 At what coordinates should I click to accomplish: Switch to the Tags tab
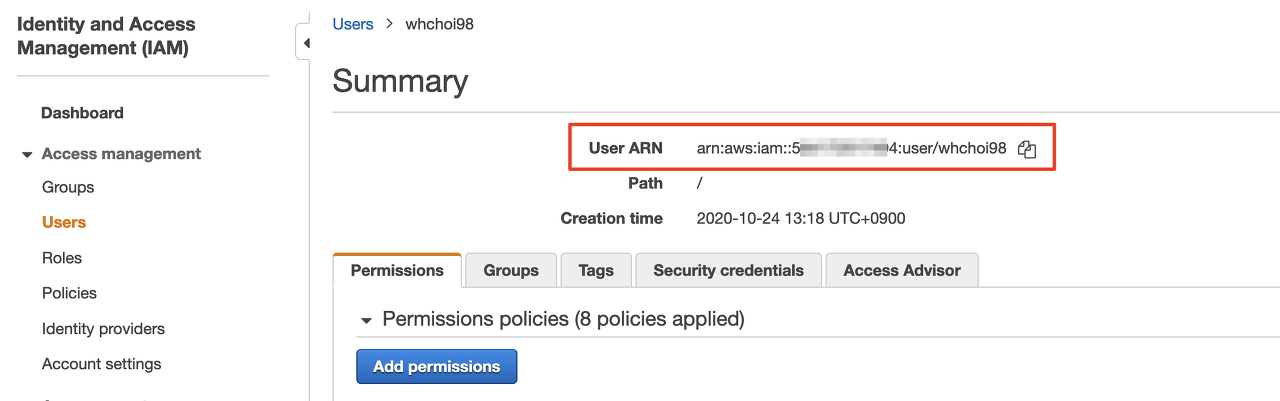596,270
